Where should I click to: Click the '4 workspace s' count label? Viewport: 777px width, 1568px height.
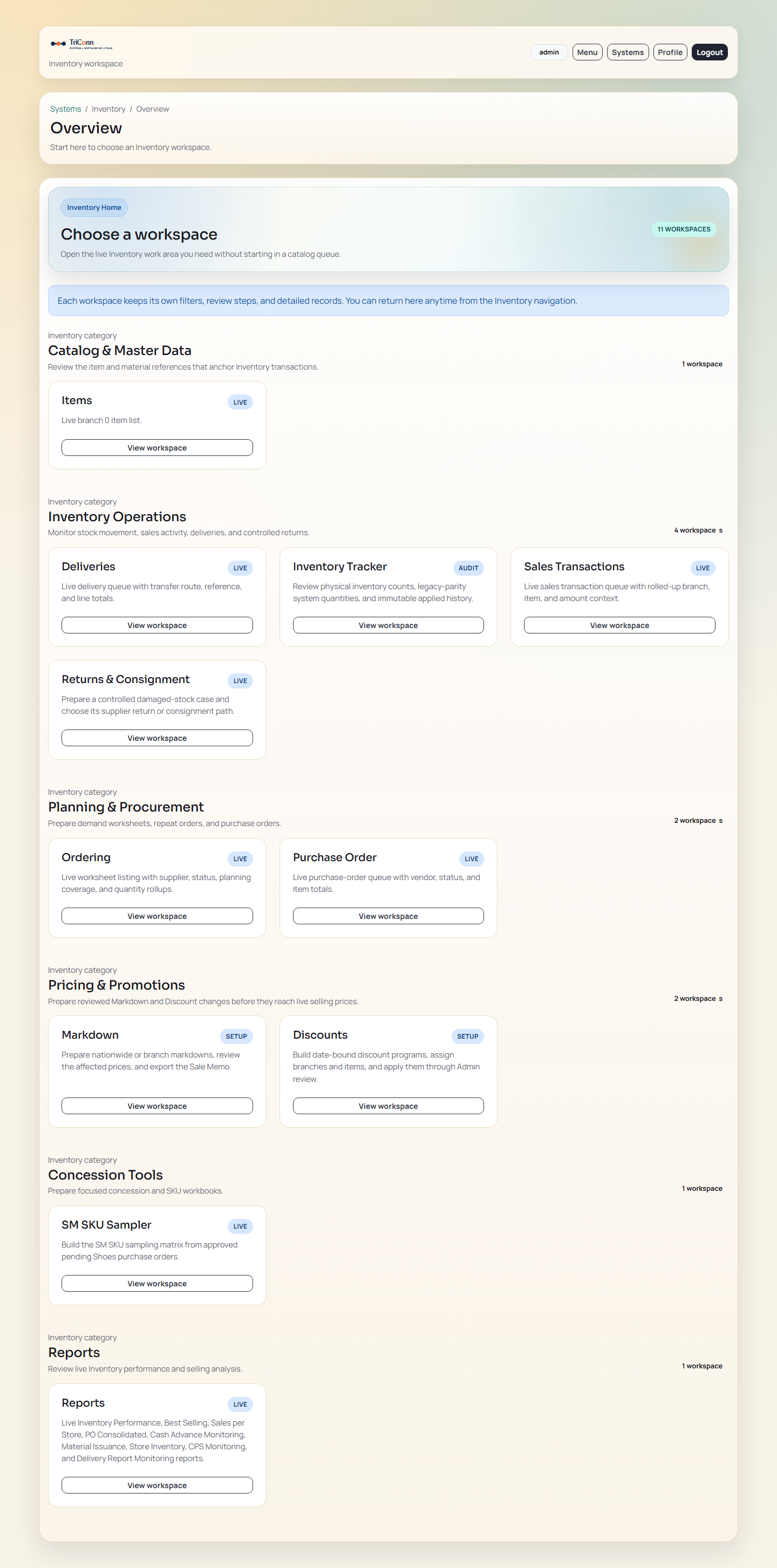[x=698, y=530]
